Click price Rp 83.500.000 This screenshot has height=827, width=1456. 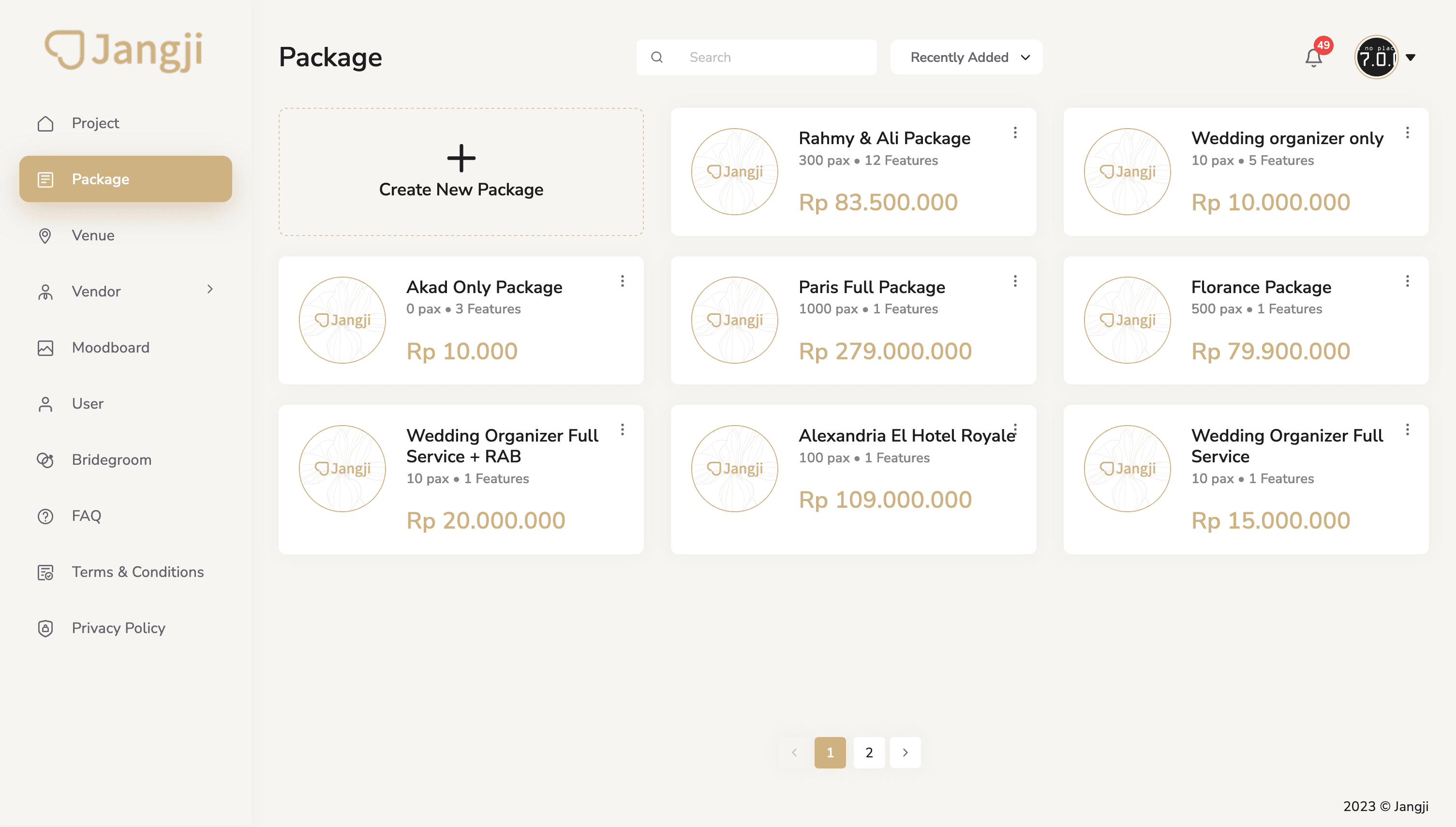(x=878, y=203)
